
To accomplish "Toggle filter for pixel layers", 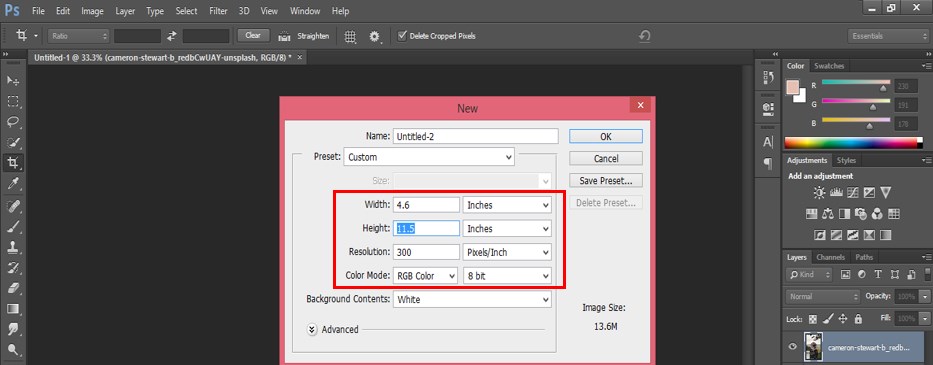I will tap(845, 274).
